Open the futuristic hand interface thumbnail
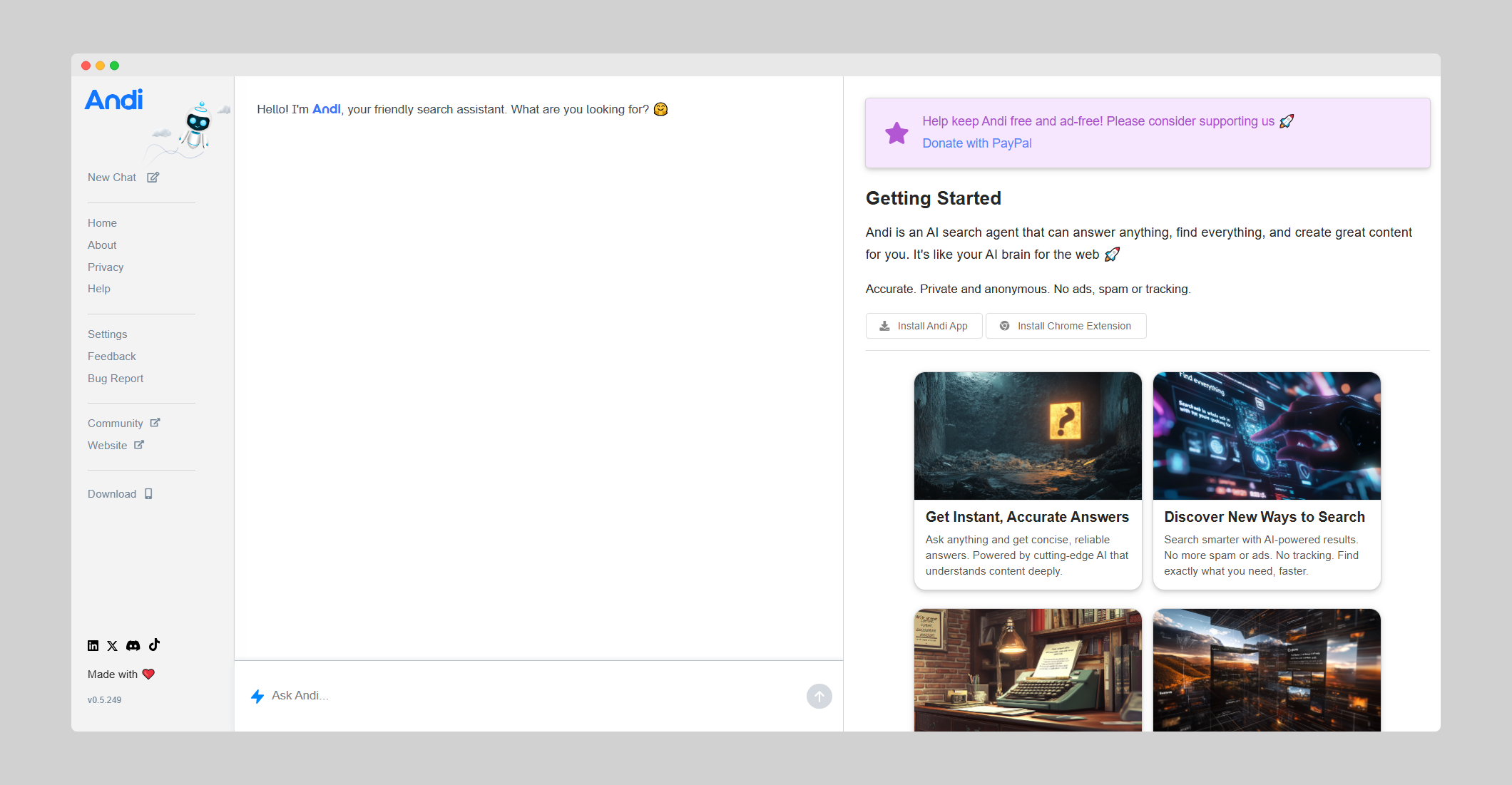The image size is (1512, 785). 1267,436
